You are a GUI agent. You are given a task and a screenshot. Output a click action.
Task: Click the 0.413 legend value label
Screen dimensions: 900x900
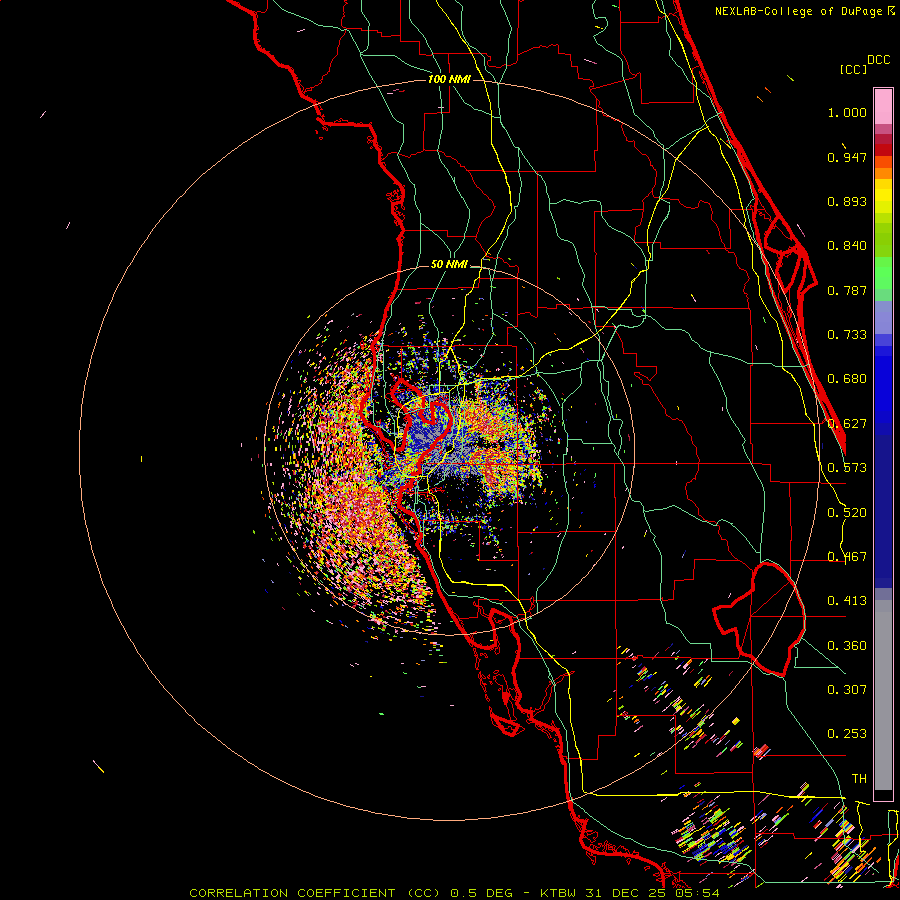(x=847, y=600)
